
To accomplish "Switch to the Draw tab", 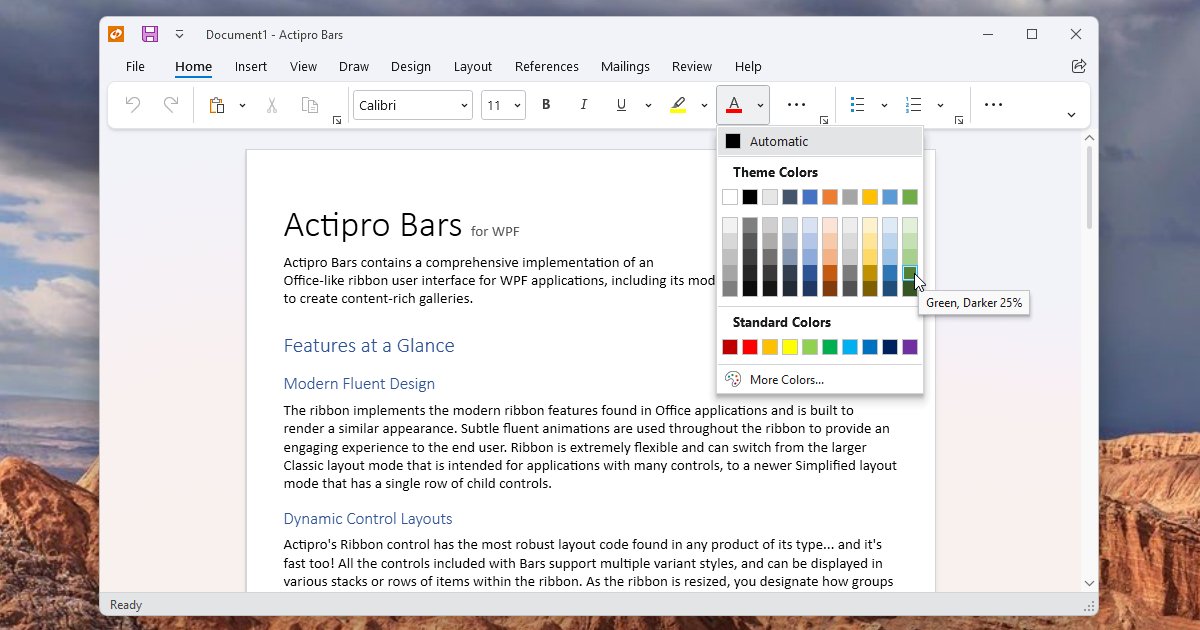I will (354, 67).
